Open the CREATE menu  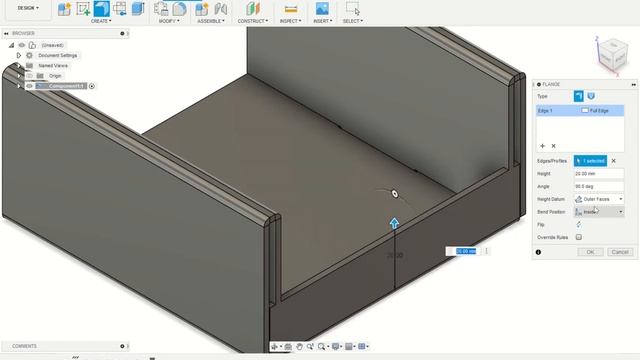point(101,21)
